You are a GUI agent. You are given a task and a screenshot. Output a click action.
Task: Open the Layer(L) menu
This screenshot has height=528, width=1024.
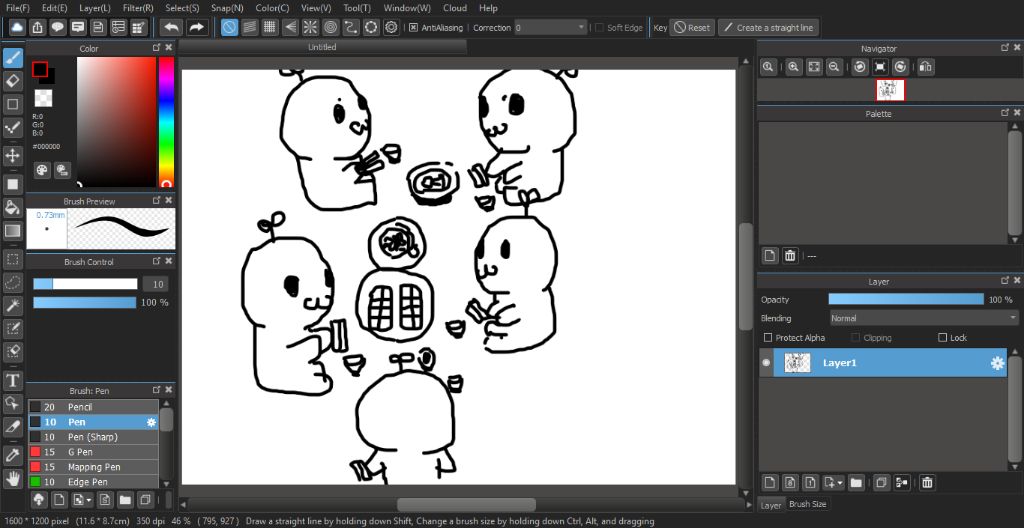point(95,8)
